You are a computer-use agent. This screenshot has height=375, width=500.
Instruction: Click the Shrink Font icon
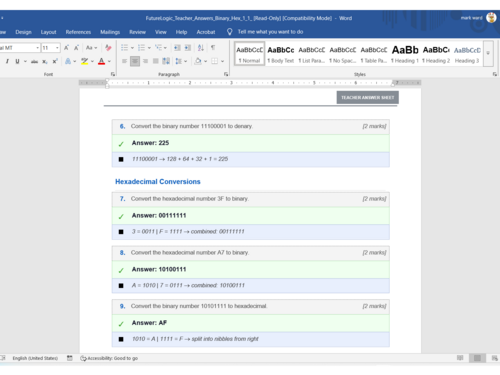pyautogui.click(x=76, y=48)
